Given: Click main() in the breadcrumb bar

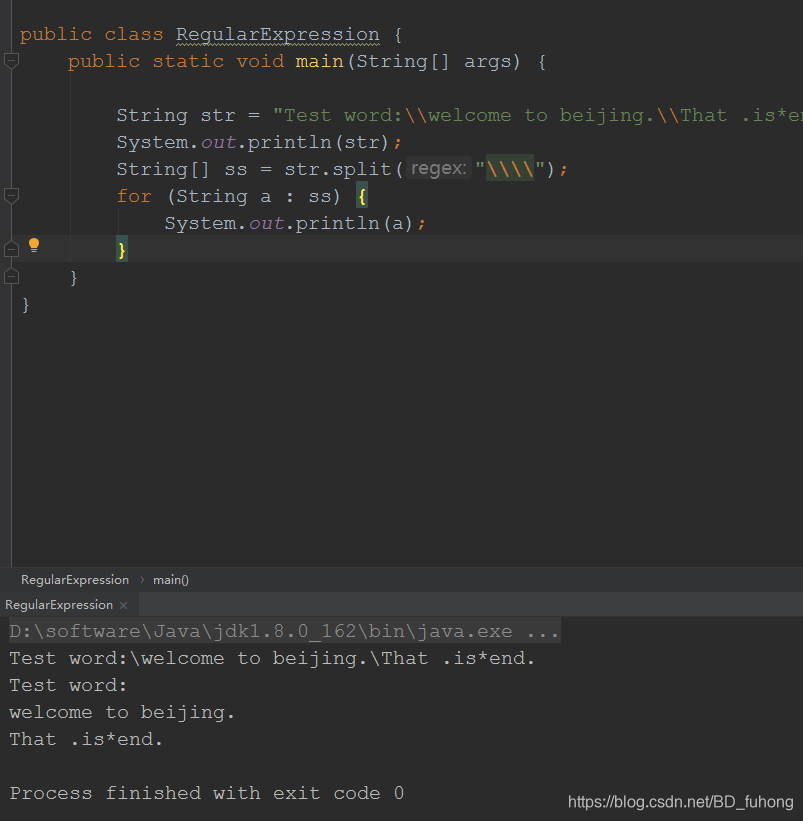Looking at the screenshot, I should pyautogui.click(x=171, y=580).
